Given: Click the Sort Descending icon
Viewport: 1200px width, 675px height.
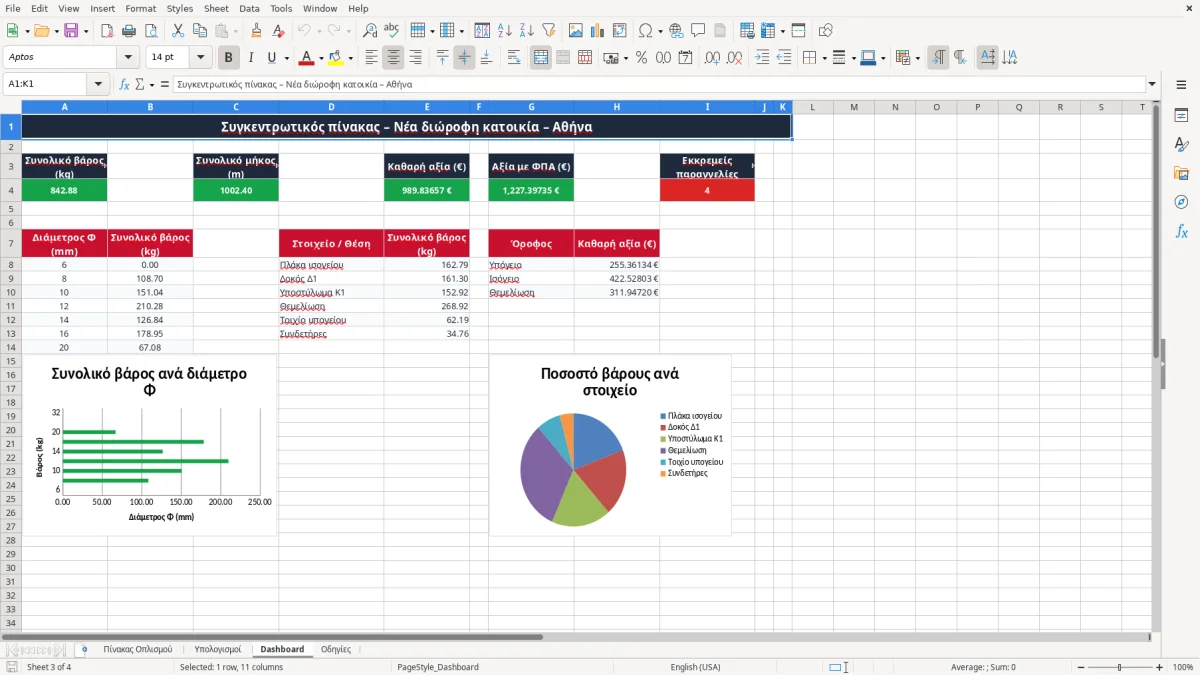Looking at the screenshot, I should [526, 31].
